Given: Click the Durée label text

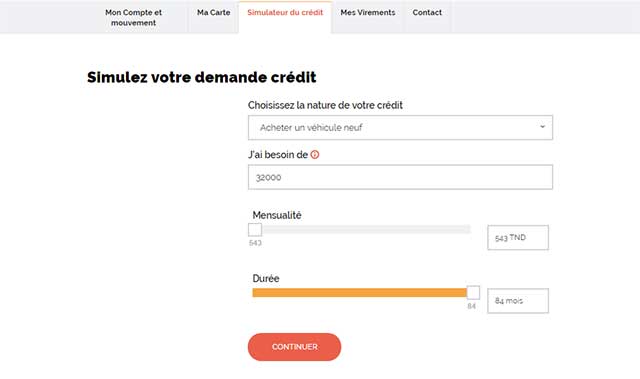Looking at the screenshot, I should 266,278.
